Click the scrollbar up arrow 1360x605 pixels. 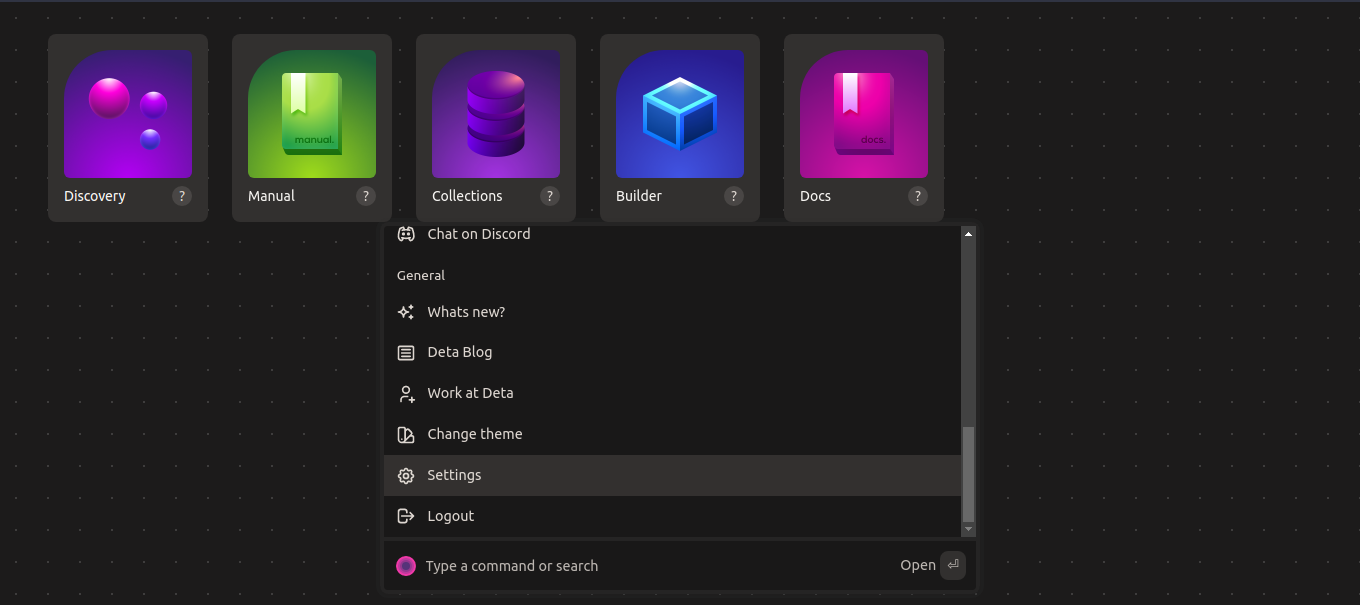[x=968, y=233]
